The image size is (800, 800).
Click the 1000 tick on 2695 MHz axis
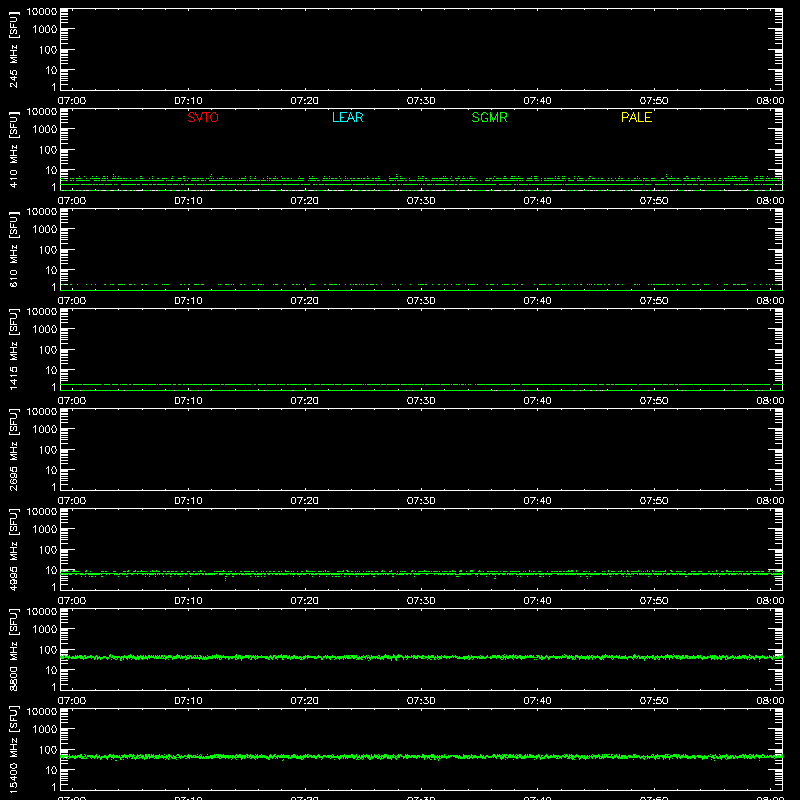(44, 430)
